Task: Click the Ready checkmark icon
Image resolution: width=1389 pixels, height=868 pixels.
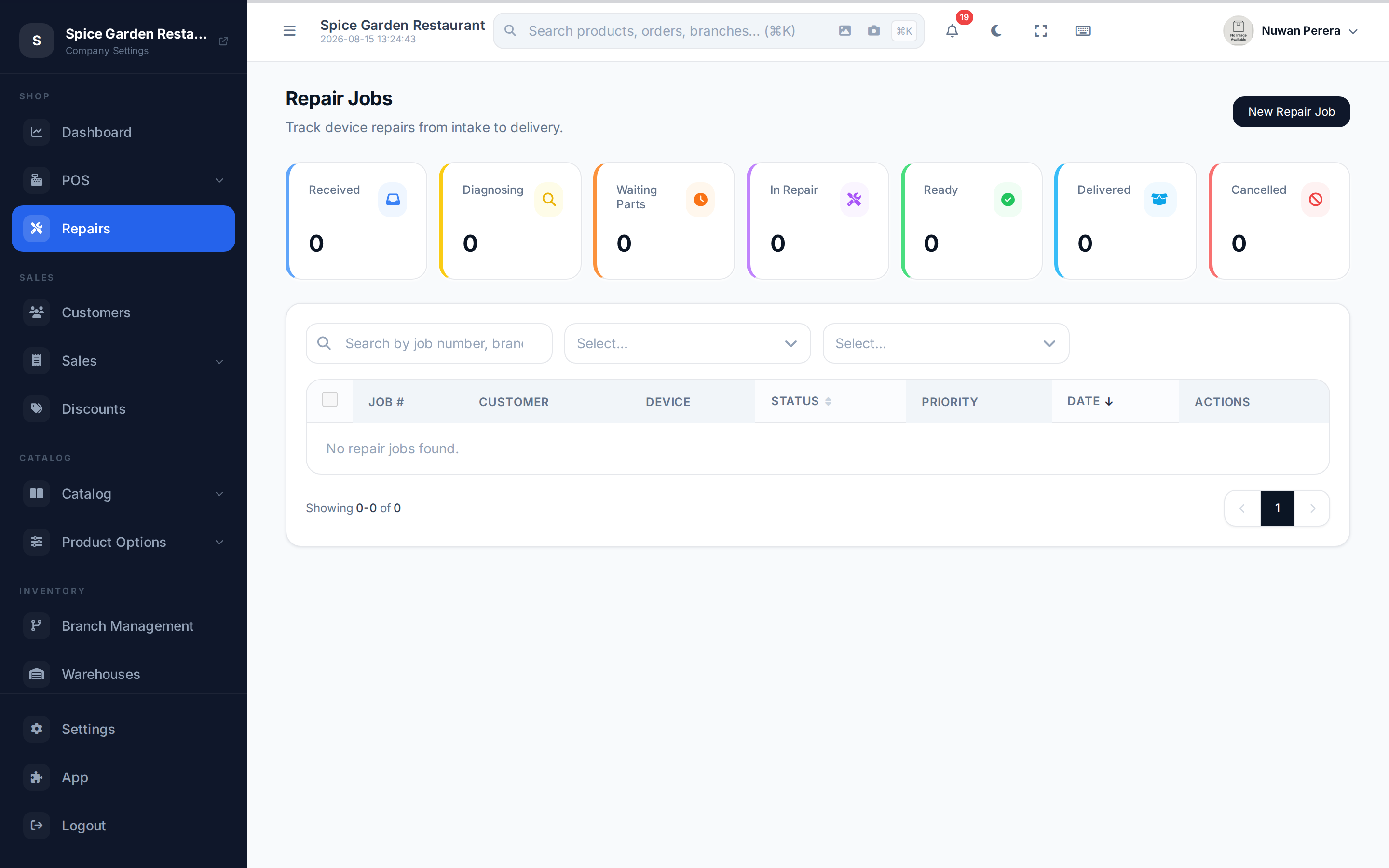Action: pos(1008,200)
